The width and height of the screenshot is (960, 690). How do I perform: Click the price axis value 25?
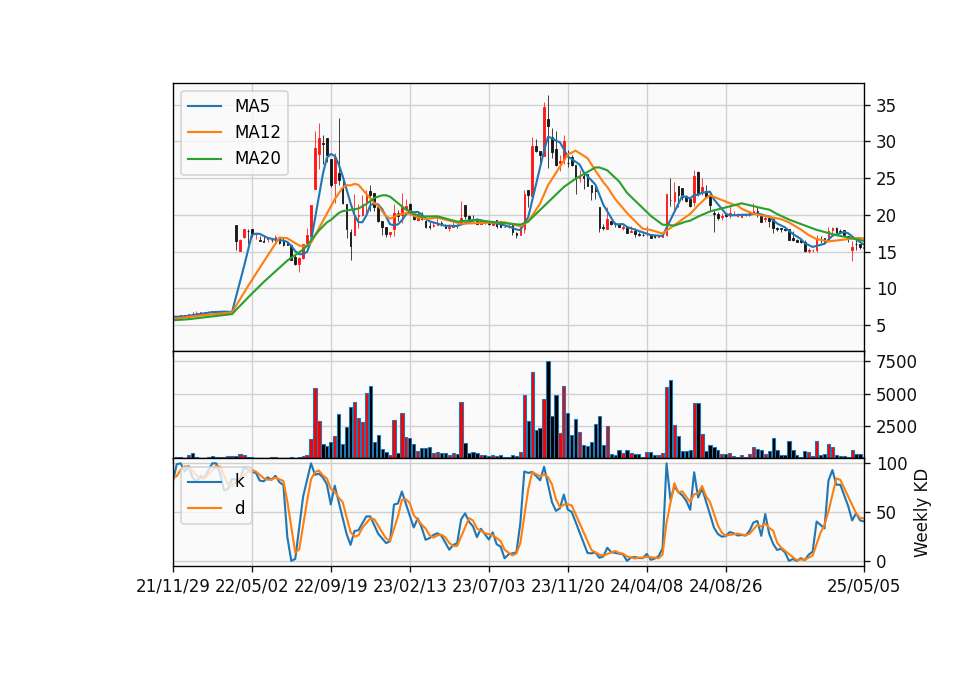pos(886,179)
